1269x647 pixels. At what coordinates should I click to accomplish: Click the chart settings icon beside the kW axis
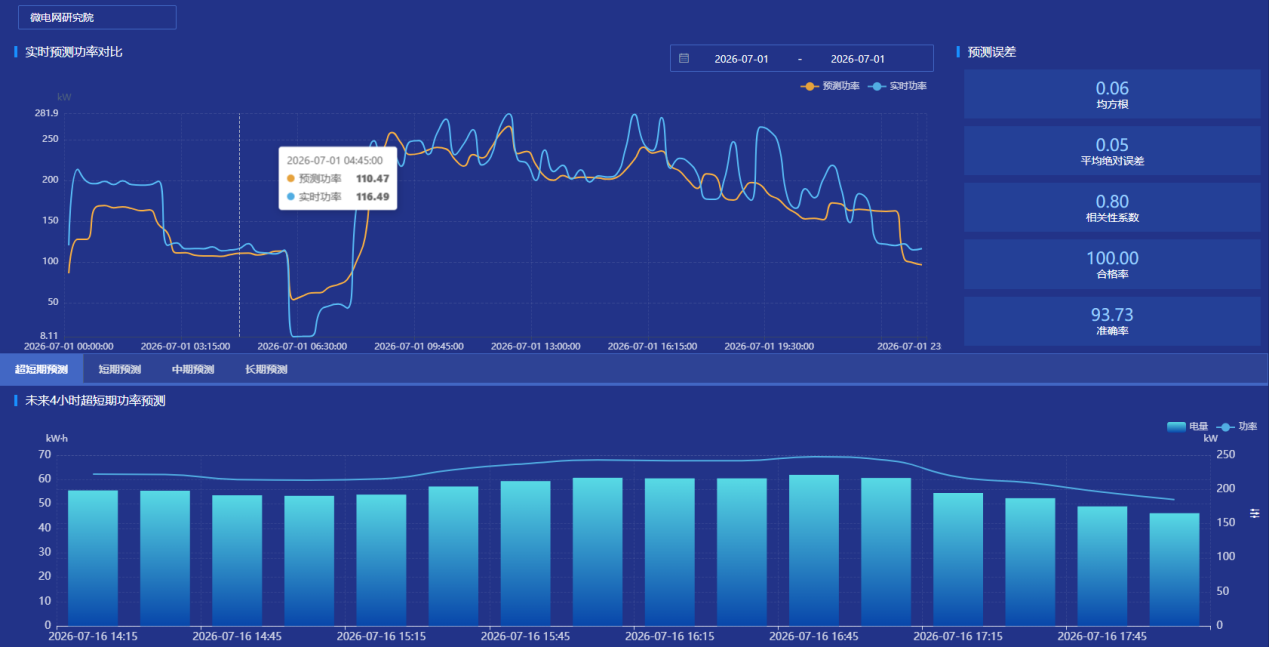(x=1254, y=513)
